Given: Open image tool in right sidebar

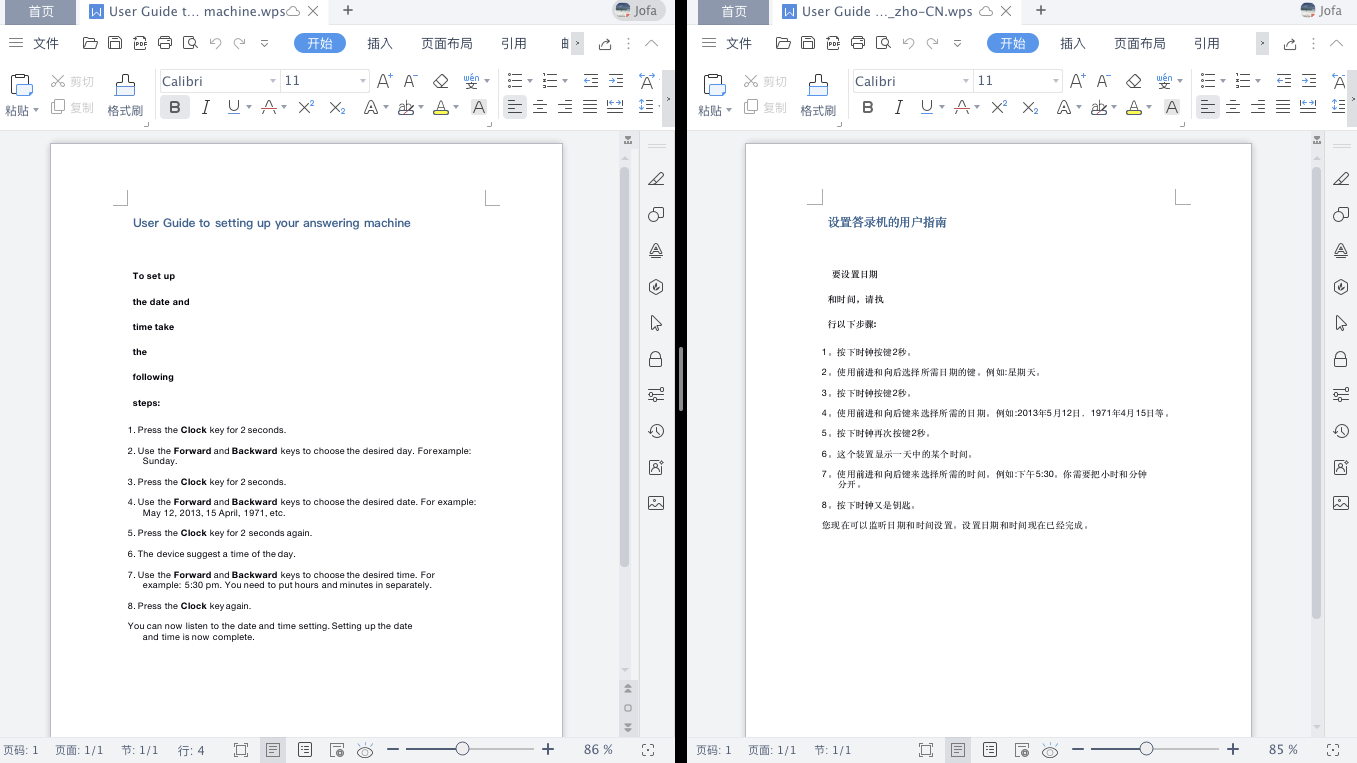Looking at the screenshot, I should (x=1341, y=503).
